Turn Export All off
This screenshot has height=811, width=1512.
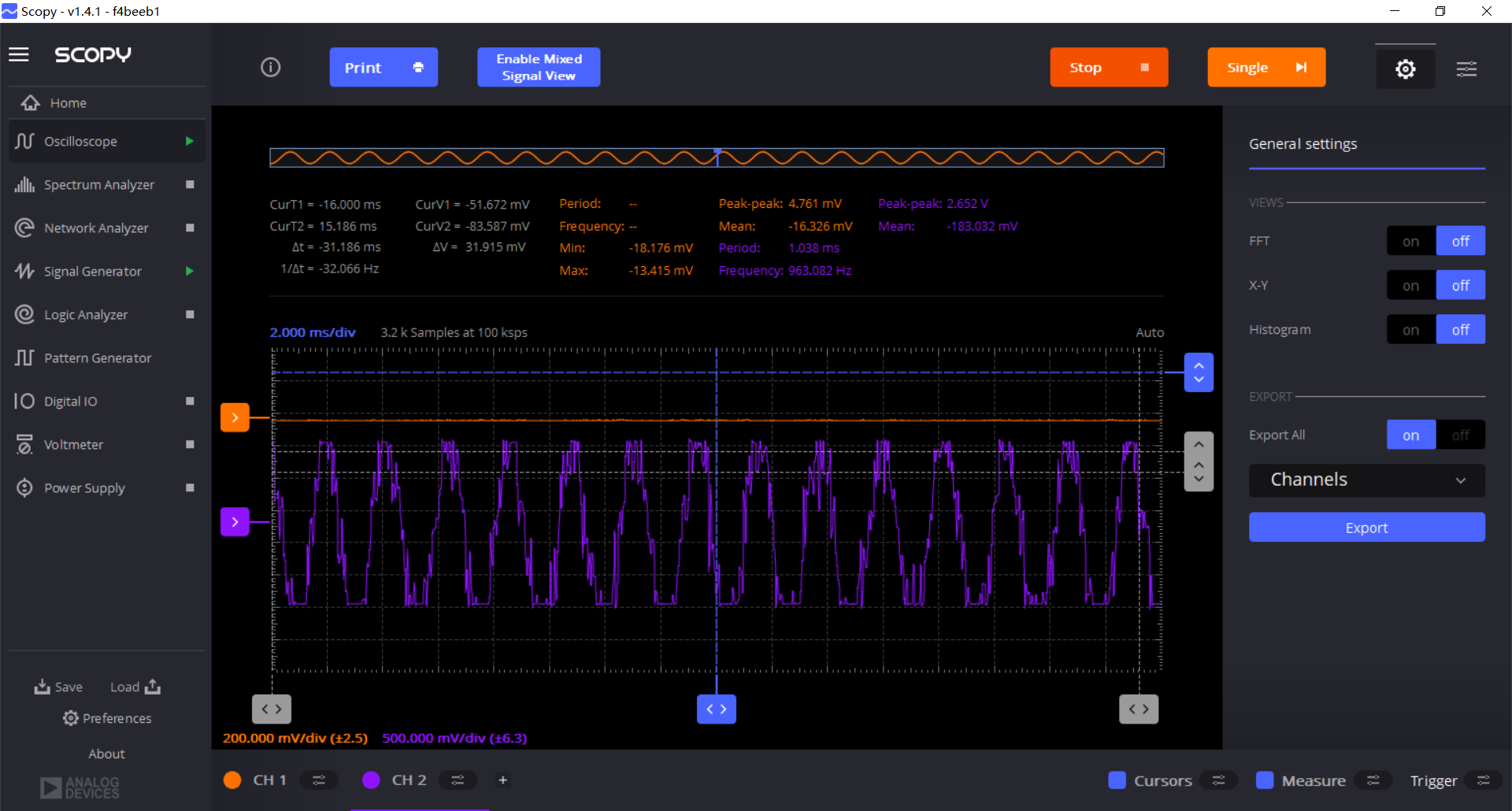tap(1461, 435)
